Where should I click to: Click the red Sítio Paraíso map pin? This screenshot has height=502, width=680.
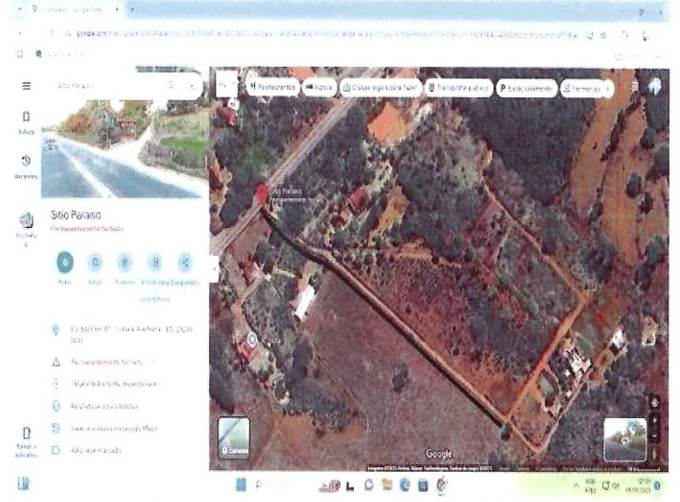tap(262, 193)
